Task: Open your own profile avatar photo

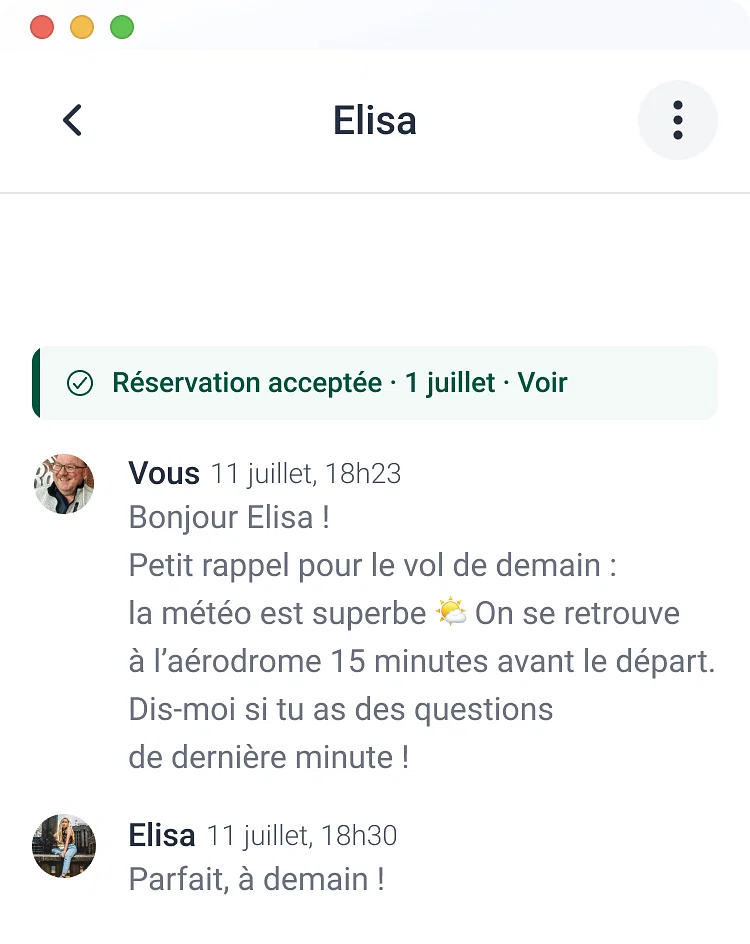Action: point(64,483)
